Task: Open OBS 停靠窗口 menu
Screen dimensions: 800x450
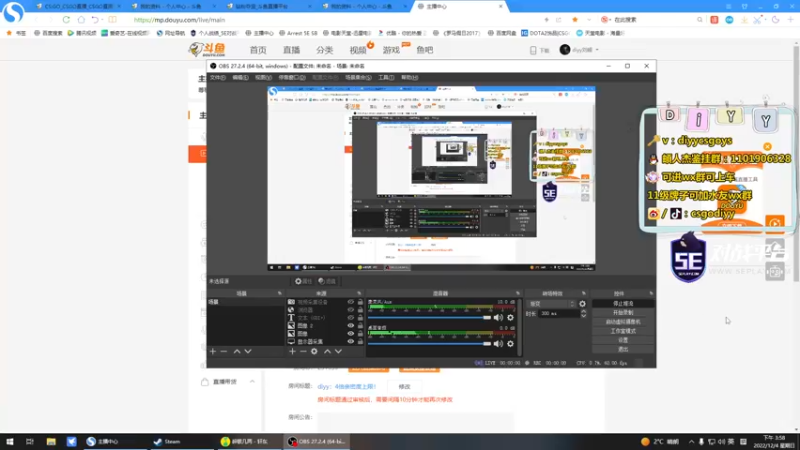Action: click(292, 78)
